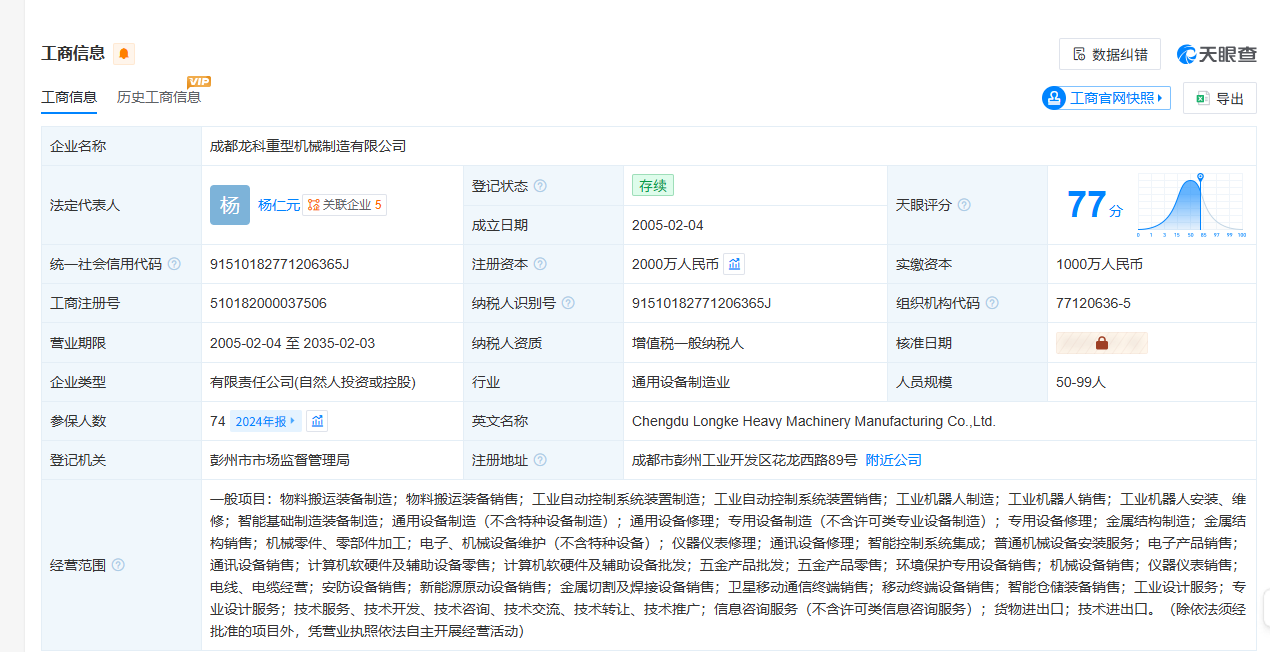This screenshot has width=1270, height=652.
Task: Click legal representative 杨仁元 link
Action: click(278, 205)
